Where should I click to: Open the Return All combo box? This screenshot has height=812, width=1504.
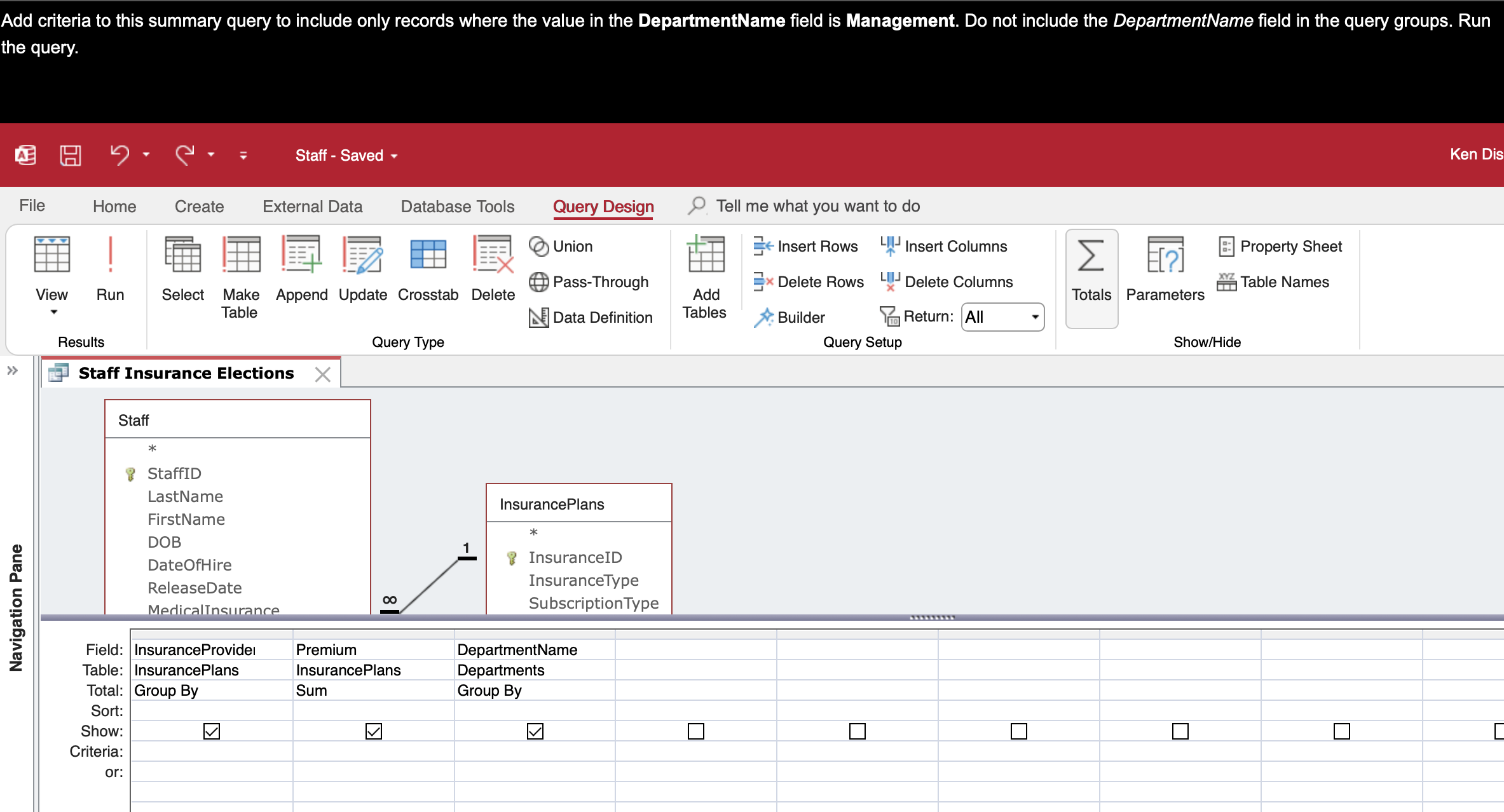pyautogui.click(x=1002, y=317)
